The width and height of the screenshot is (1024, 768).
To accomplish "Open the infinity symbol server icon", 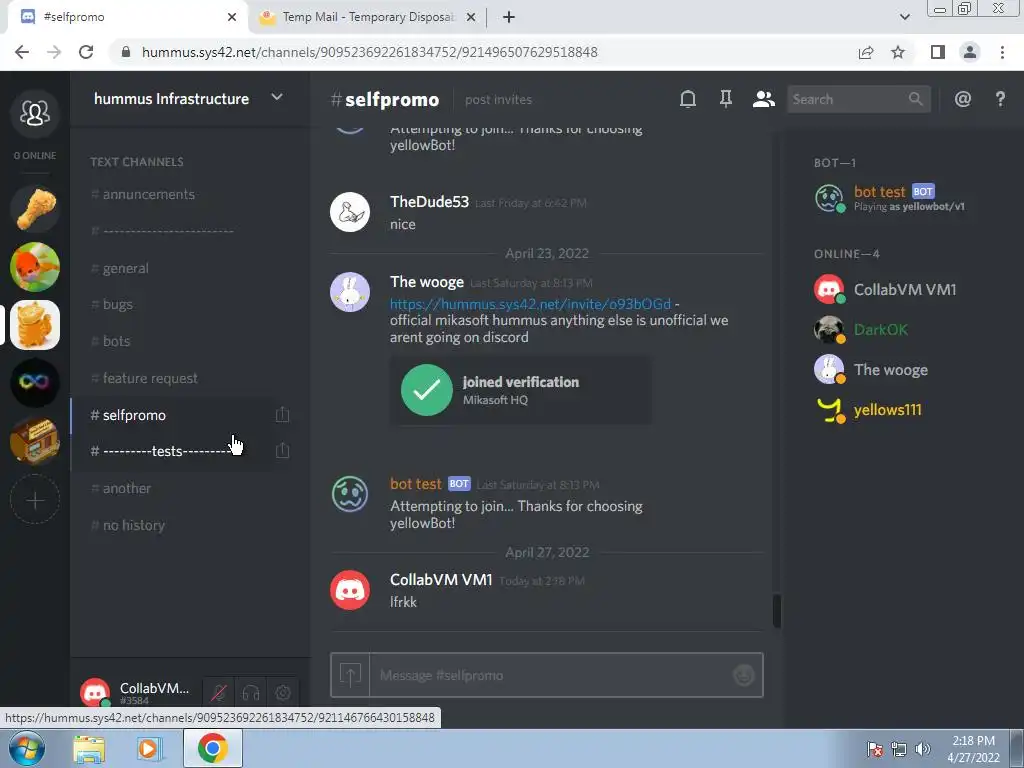I will pos(35,383).
